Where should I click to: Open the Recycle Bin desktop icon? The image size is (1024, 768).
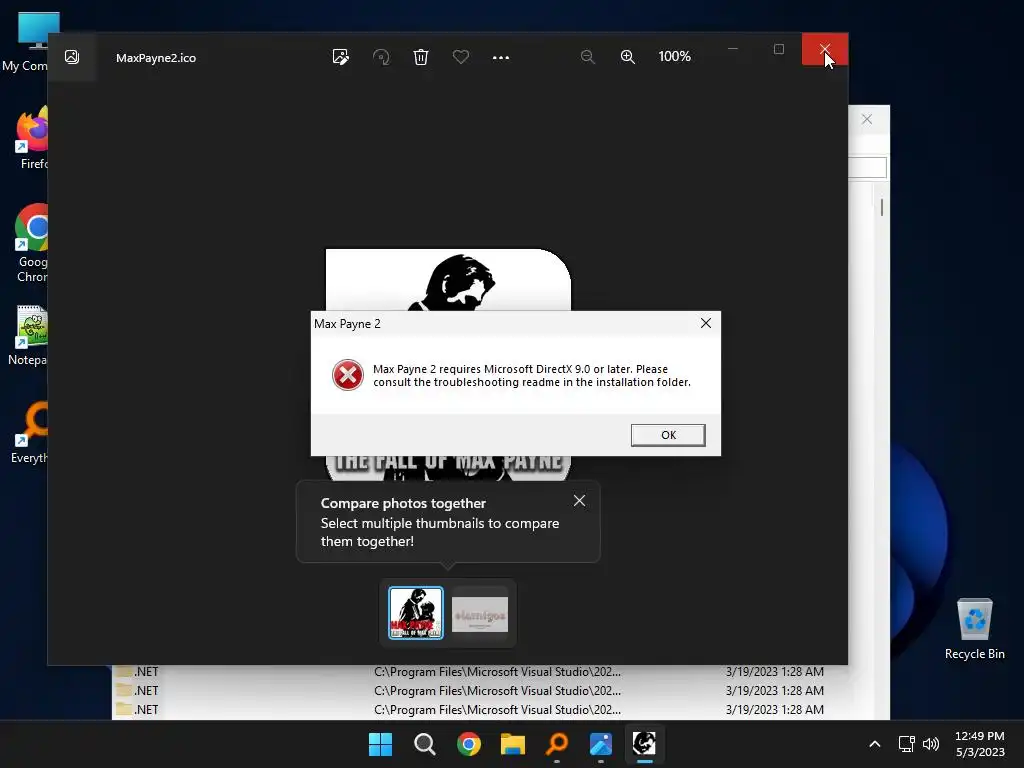(974, 628)
